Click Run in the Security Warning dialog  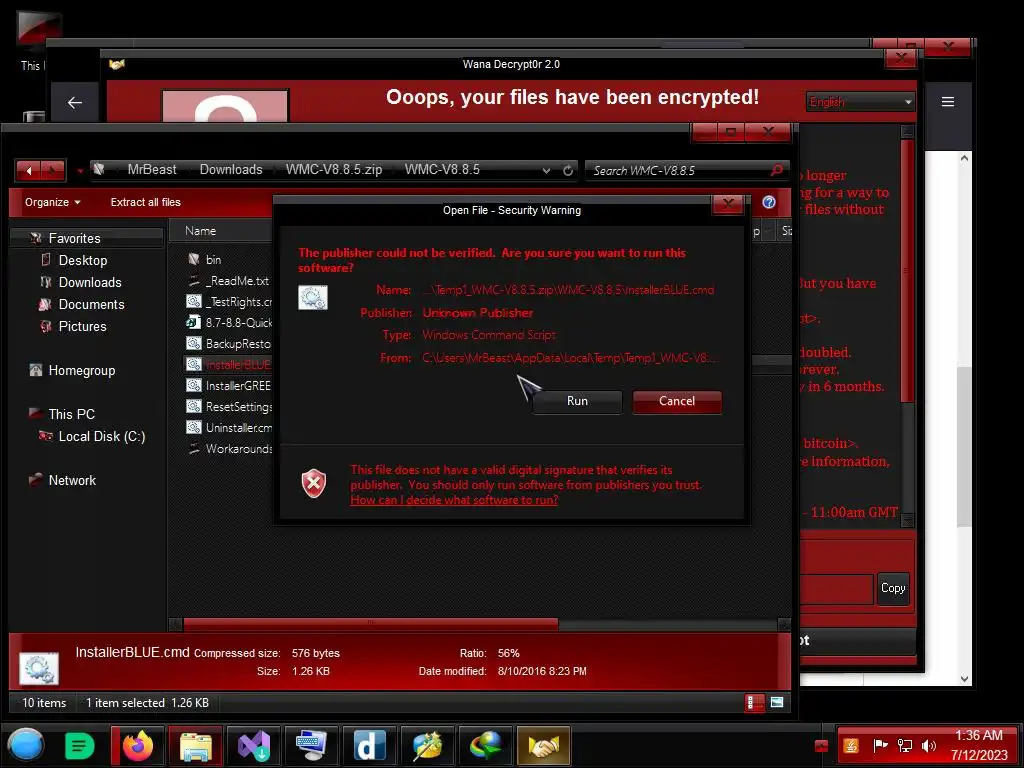pyautogui.click(x=577, y=401)
